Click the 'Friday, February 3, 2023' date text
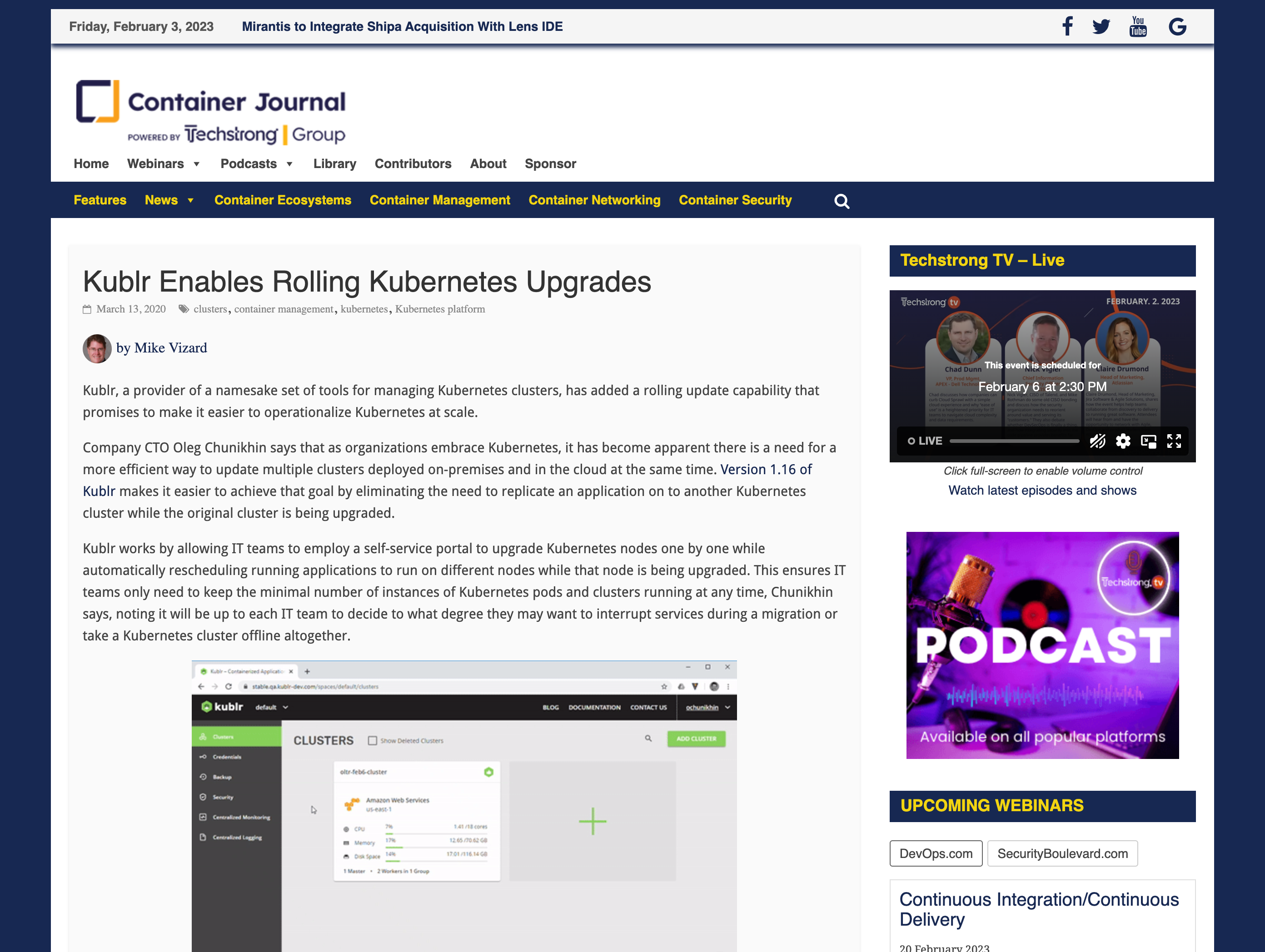Image resolution: width=1265 pixels, height=952 pixels. [x=141, y=26]
